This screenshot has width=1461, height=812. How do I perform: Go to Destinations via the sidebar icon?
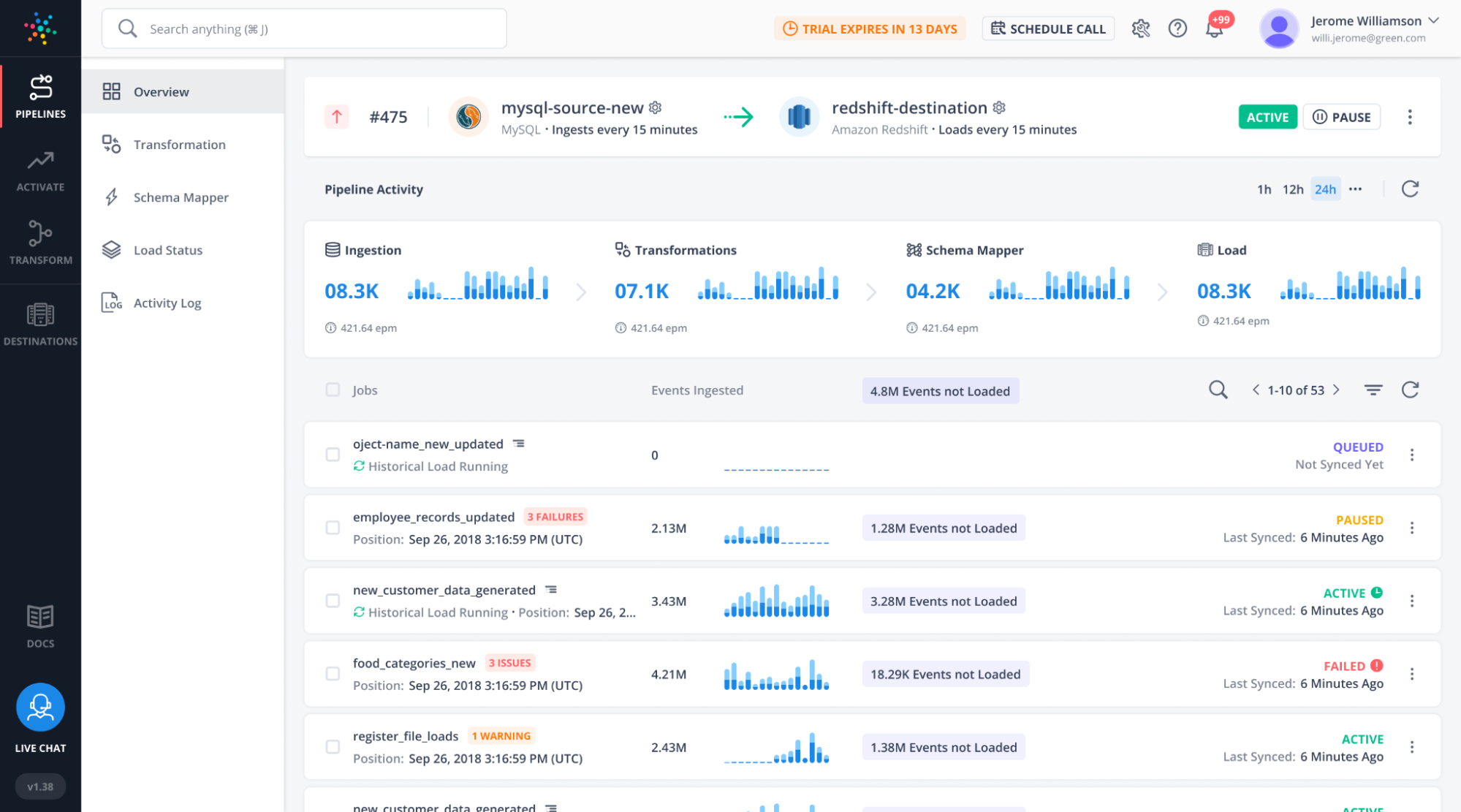tap(40, 319)
